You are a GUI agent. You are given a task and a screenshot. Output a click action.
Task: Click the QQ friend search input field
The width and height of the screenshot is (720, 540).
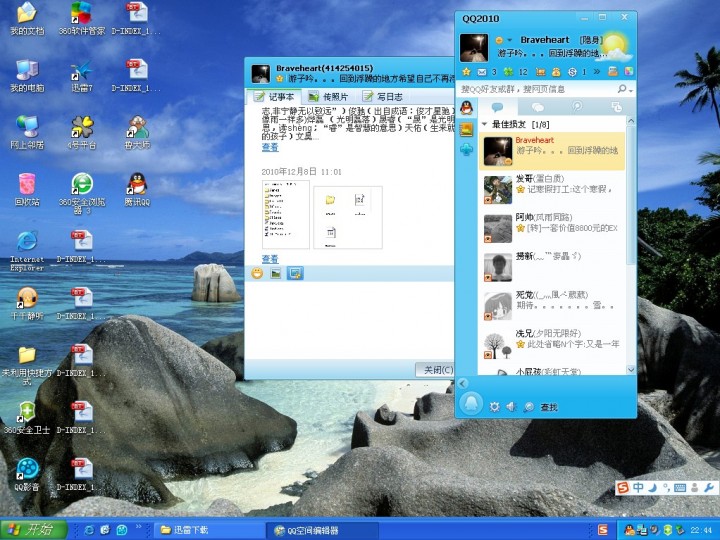pyautogui.click(x=535, y=89)
